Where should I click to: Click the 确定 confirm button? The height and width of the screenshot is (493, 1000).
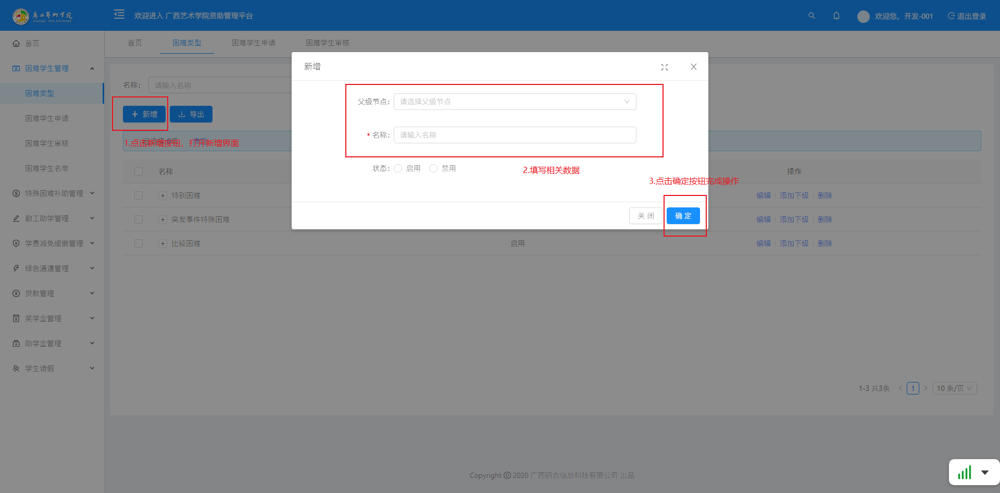[683, 216]
